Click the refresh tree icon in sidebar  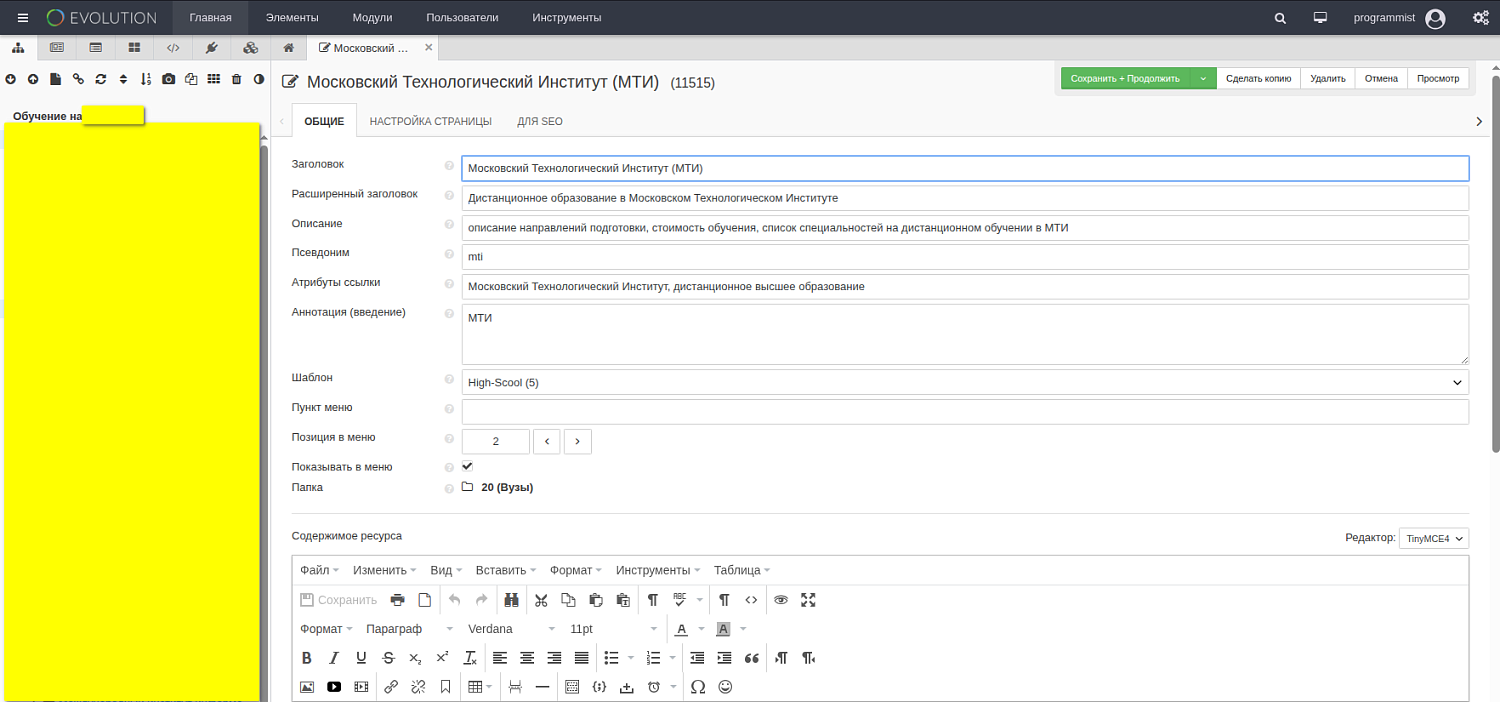(100, 79)
